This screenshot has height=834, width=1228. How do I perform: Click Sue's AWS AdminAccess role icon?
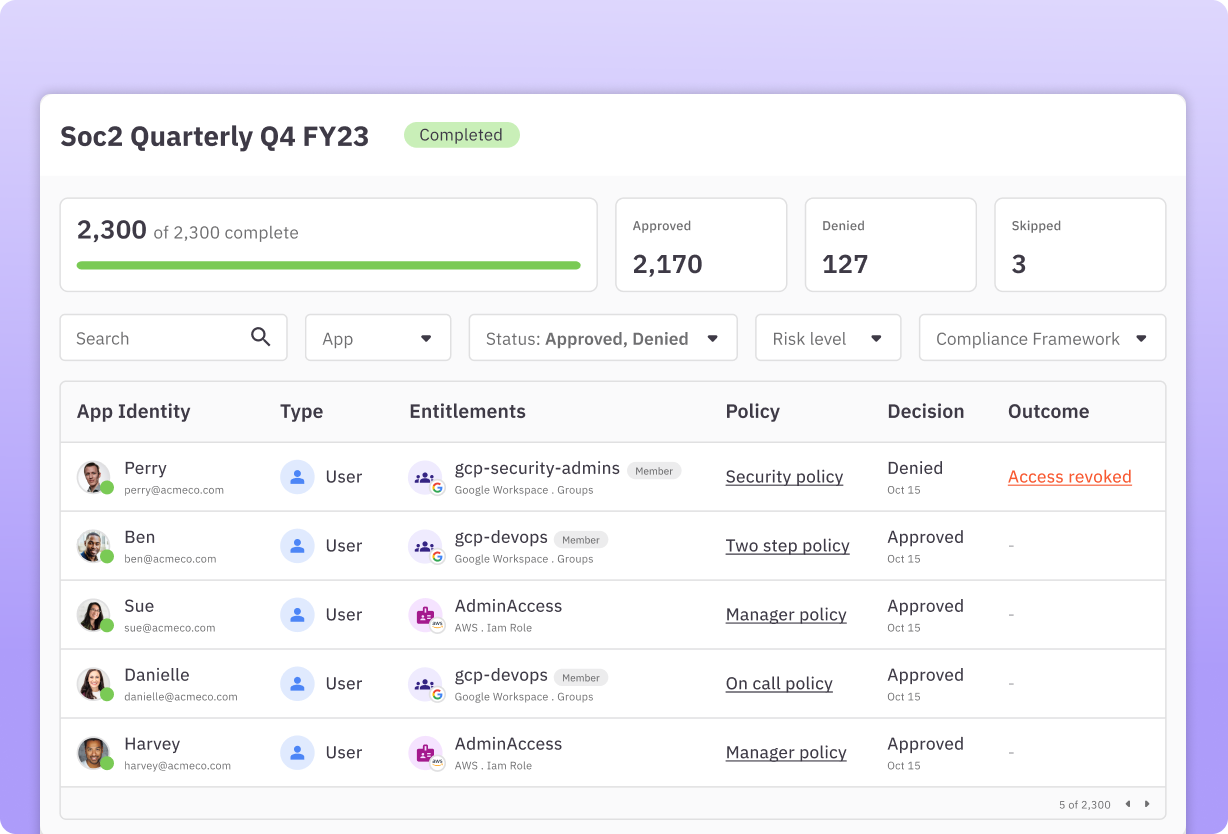coord(426,616)
